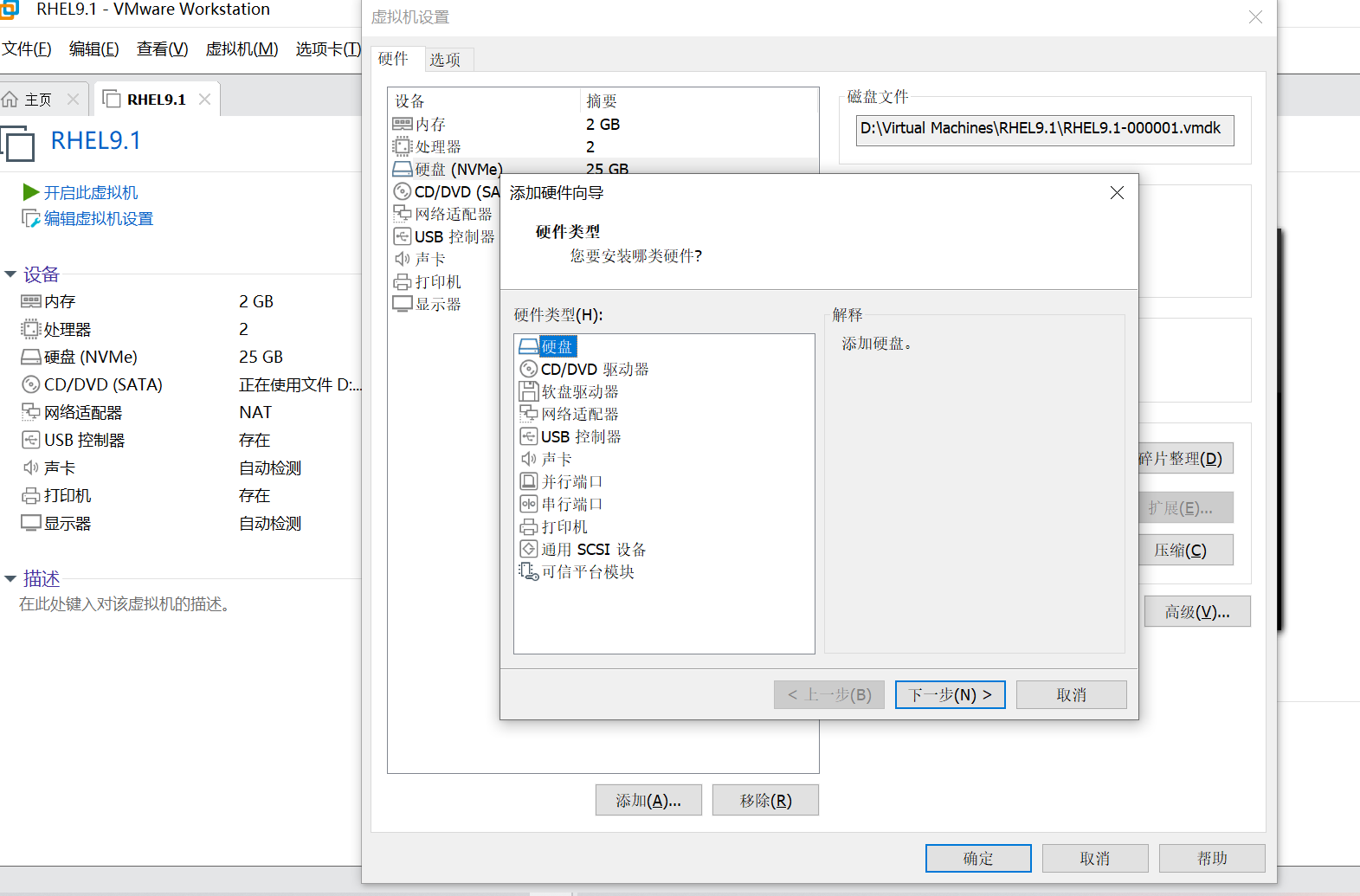Click the 确定 button in VM settings
Image resolution: width=1360 pixels, height=896 pixels.
[978, 859]
